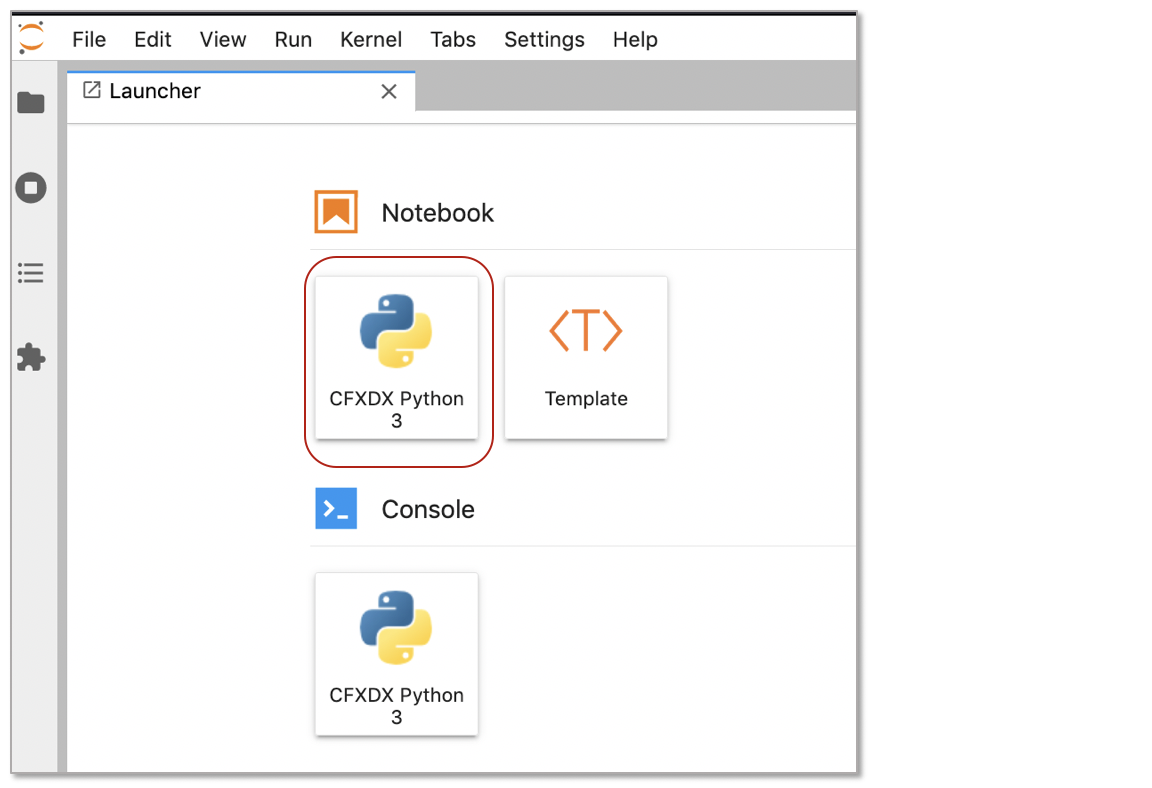Open a new Template notebook
Image resolution: width=1152 pixels, height=788 pixels.
[x=586, y=357]
